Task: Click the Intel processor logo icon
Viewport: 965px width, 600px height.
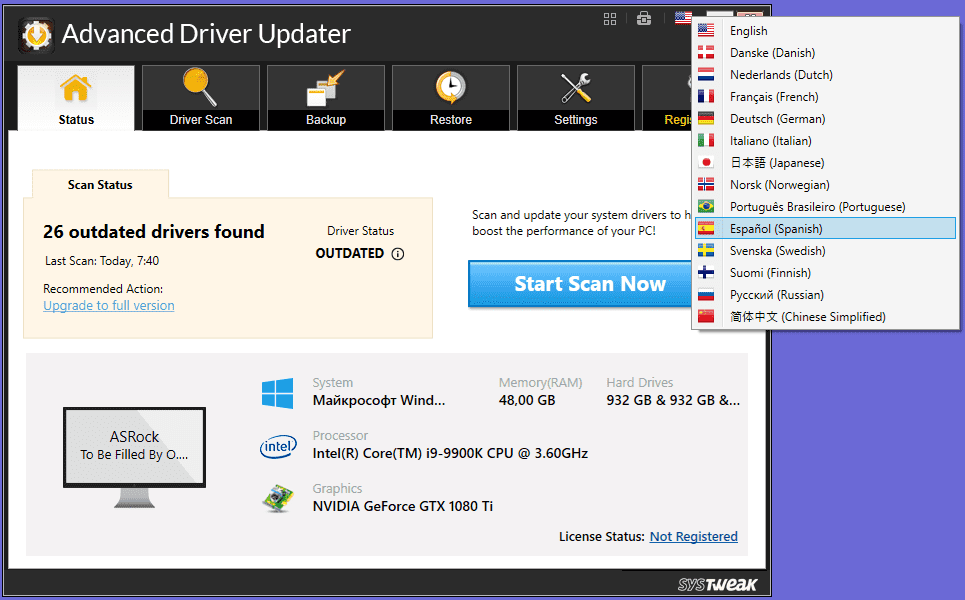Action: pos(278,446)
